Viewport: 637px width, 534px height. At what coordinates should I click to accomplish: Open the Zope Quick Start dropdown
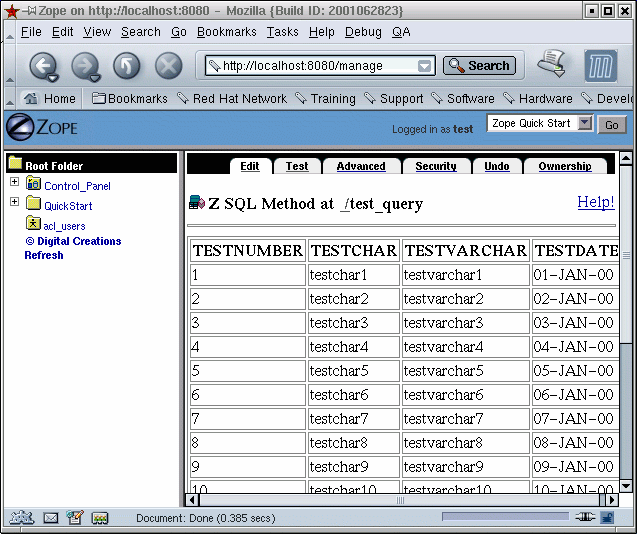coord(585,124)
